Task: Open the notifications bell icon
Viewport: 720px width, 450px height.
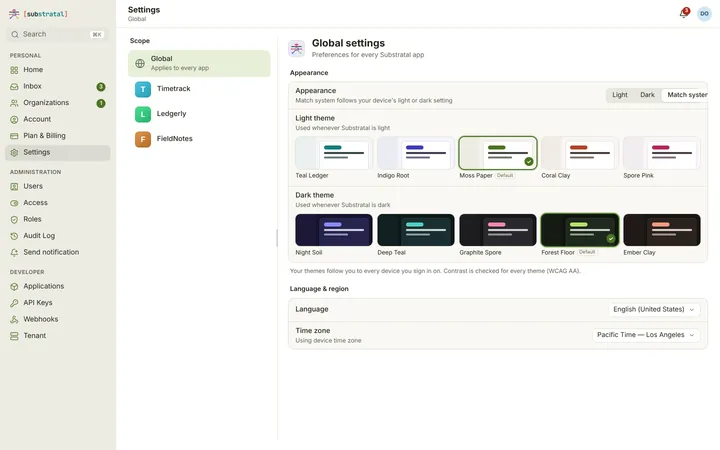Action: coord(683,13)
